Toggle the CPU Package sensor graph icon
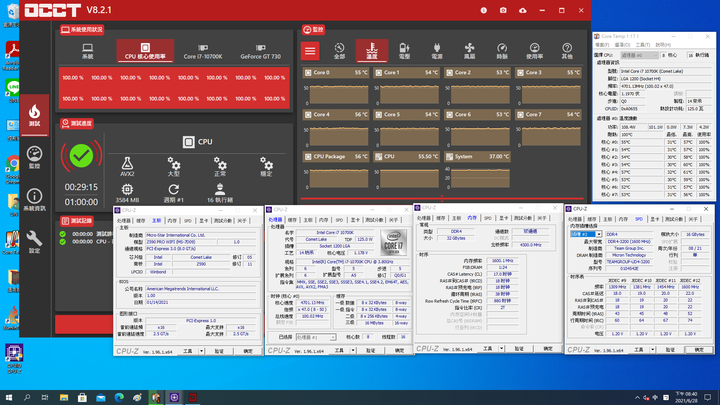Image resolution: width=720 pixels, height=405 pixels. [308, 157]
